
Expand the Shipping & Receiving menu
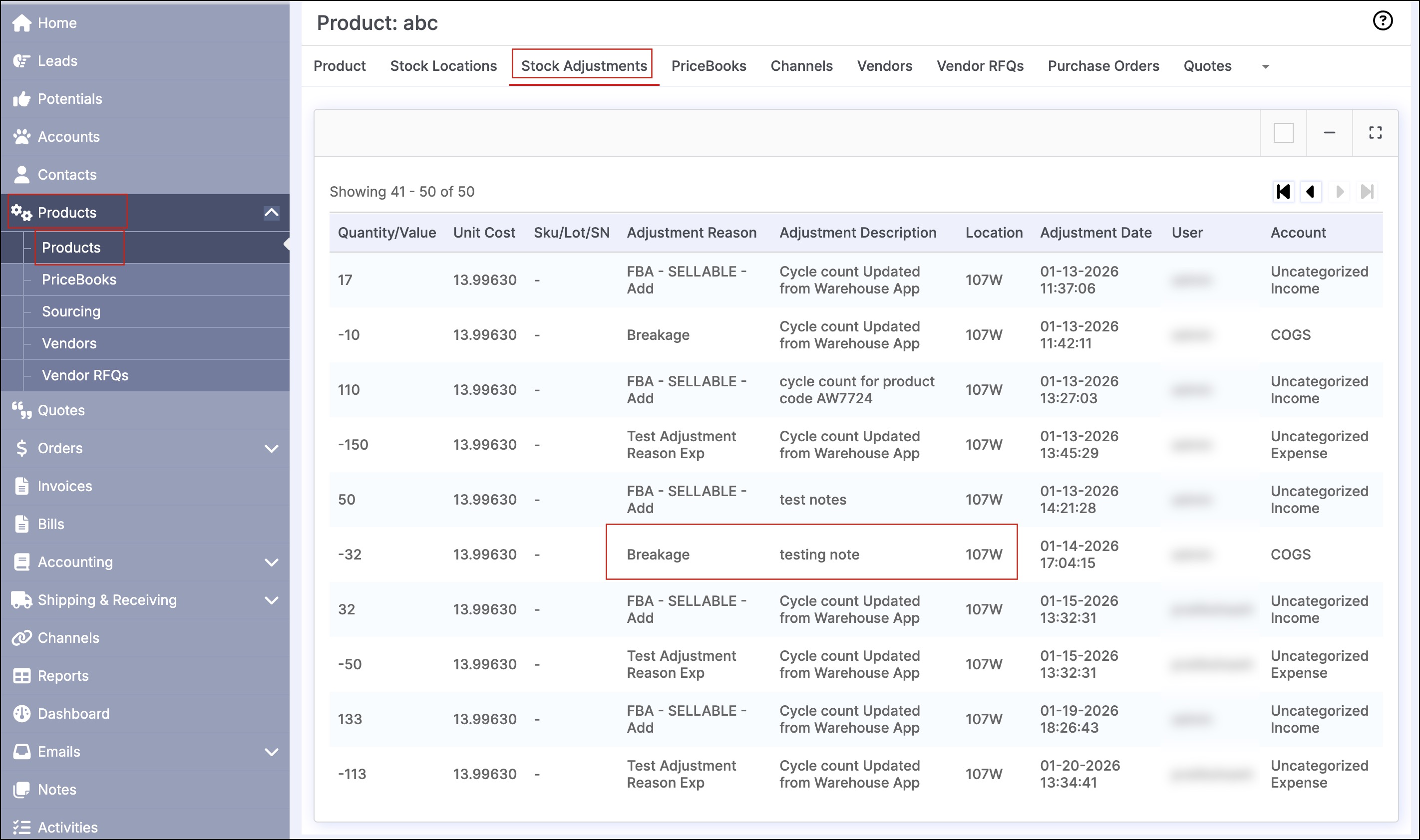(x=271, y=600)
